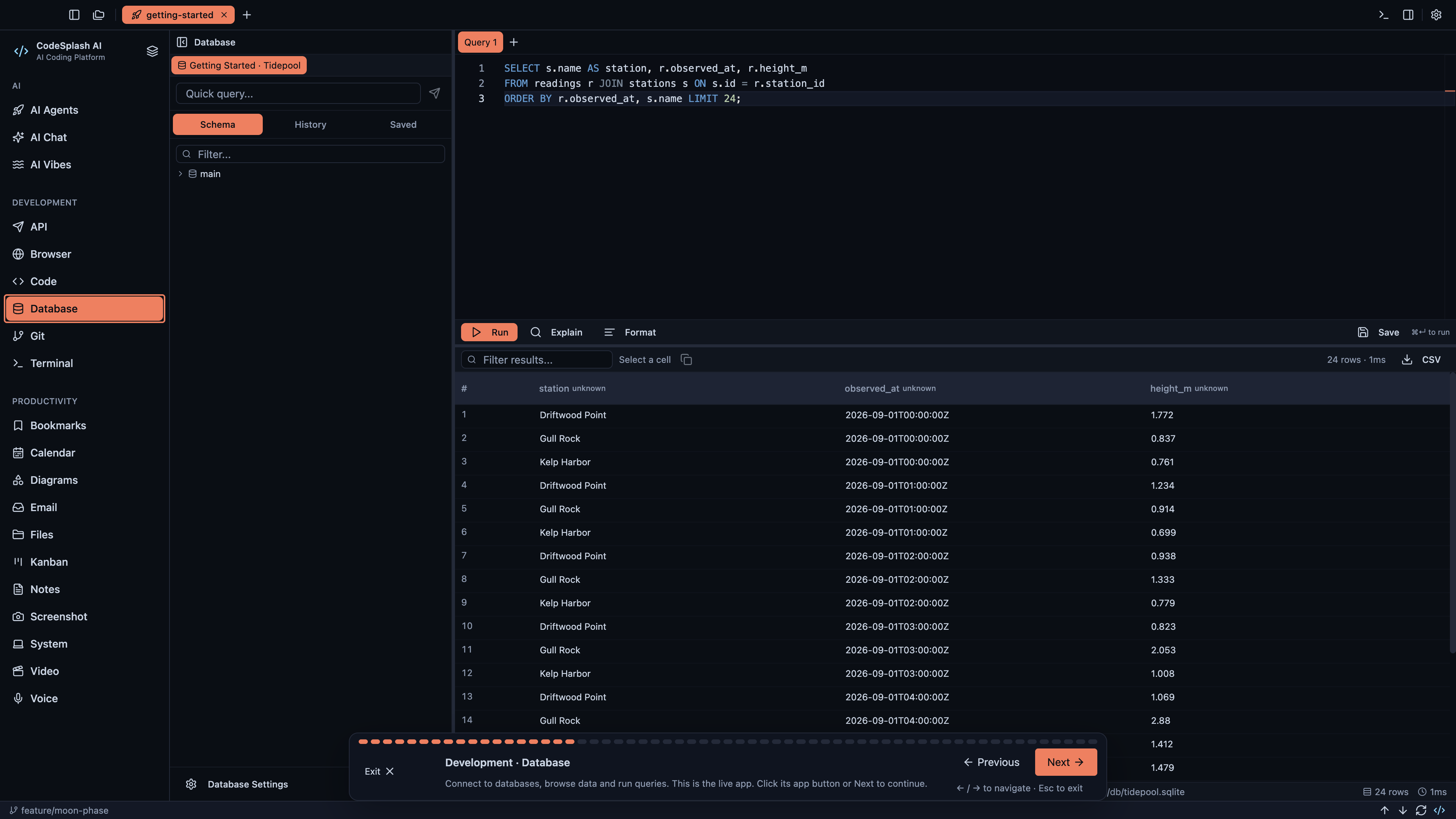Add a new workspace tab next to getting-started
Viewport: 1456px width, 819px height.
click(247, 15)
